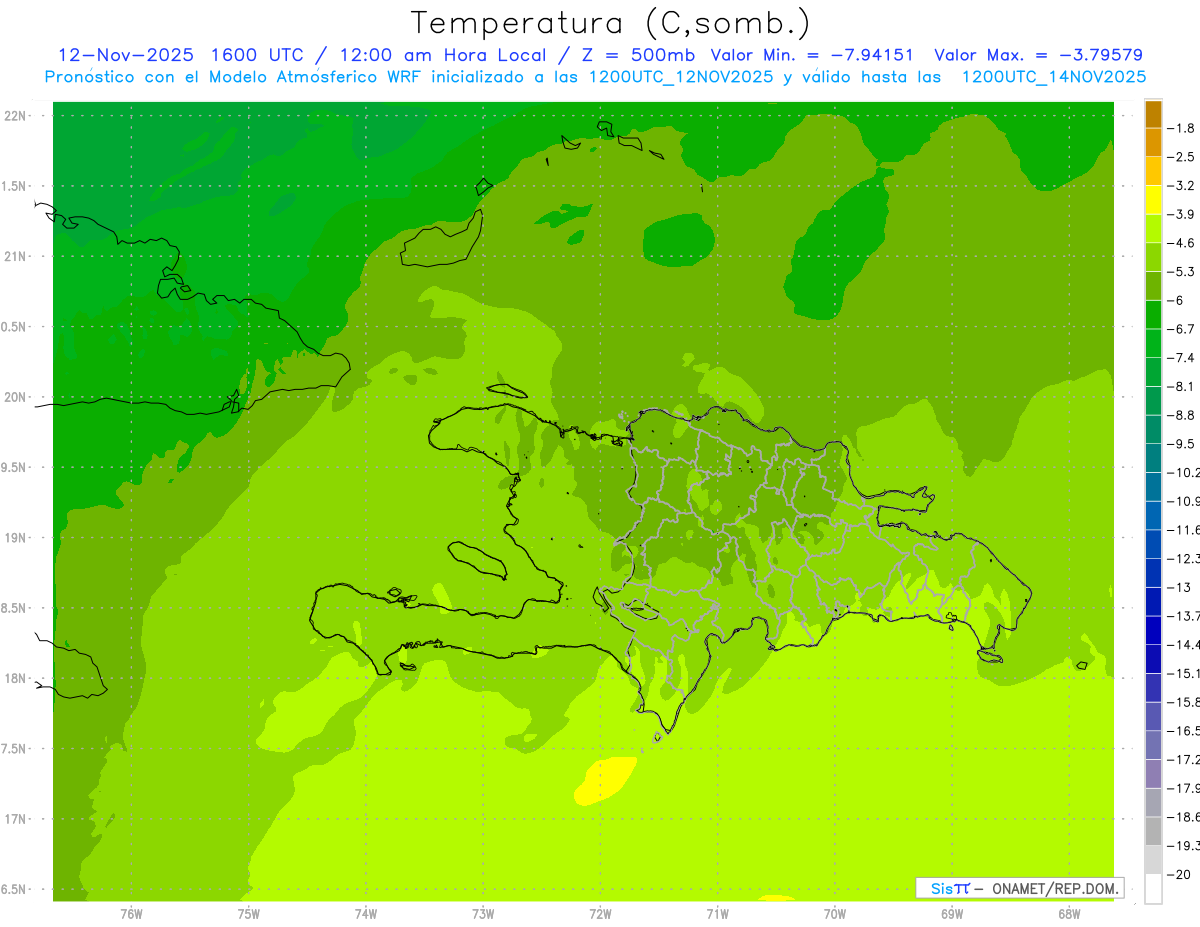Click the dark orange top swatch above -1.8
This screenshot has width=1200, height=927.
tap(1153, 114)
